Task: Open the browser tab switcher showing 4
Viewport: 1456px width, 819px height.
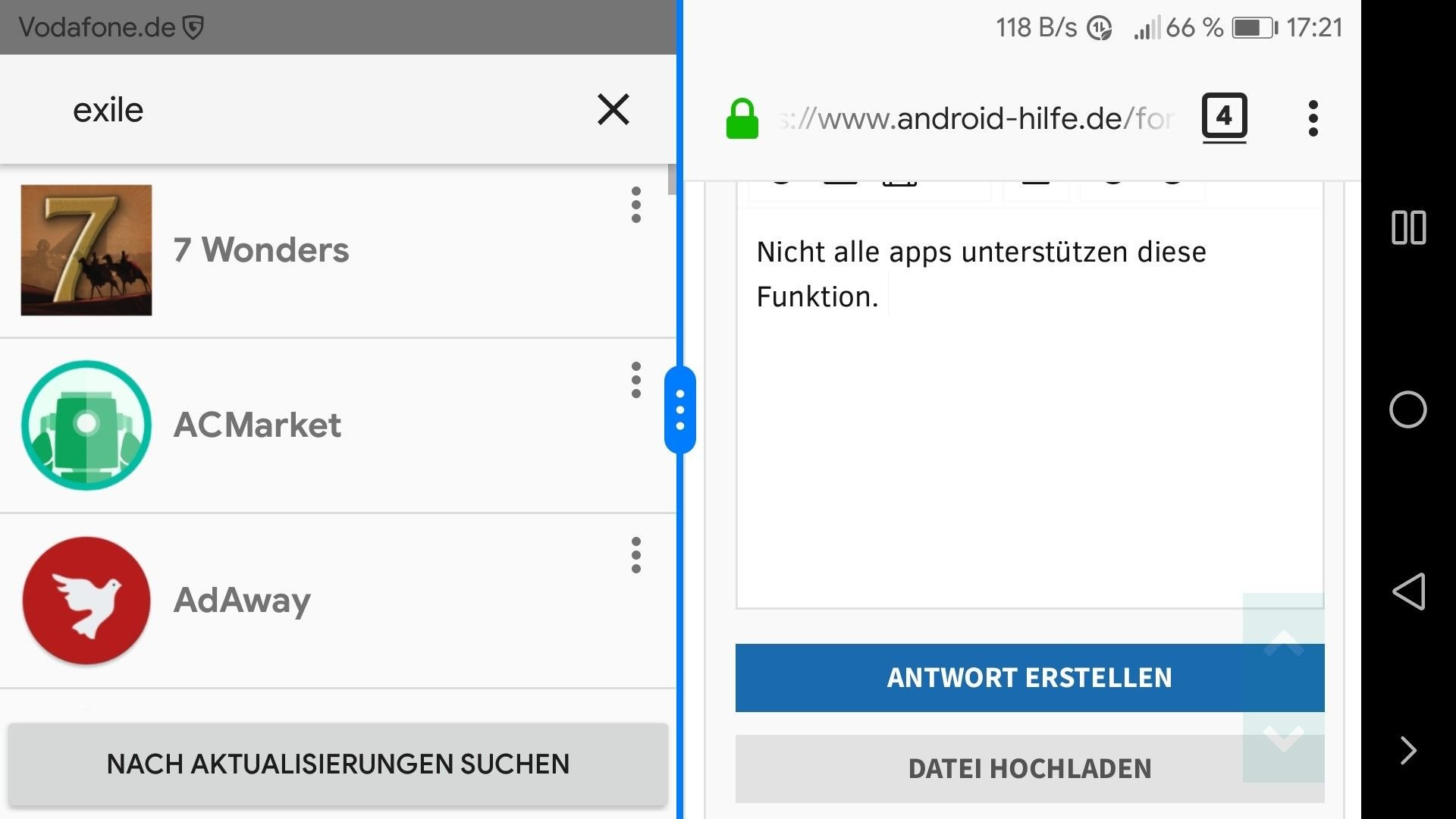Action: point(1224,118)
